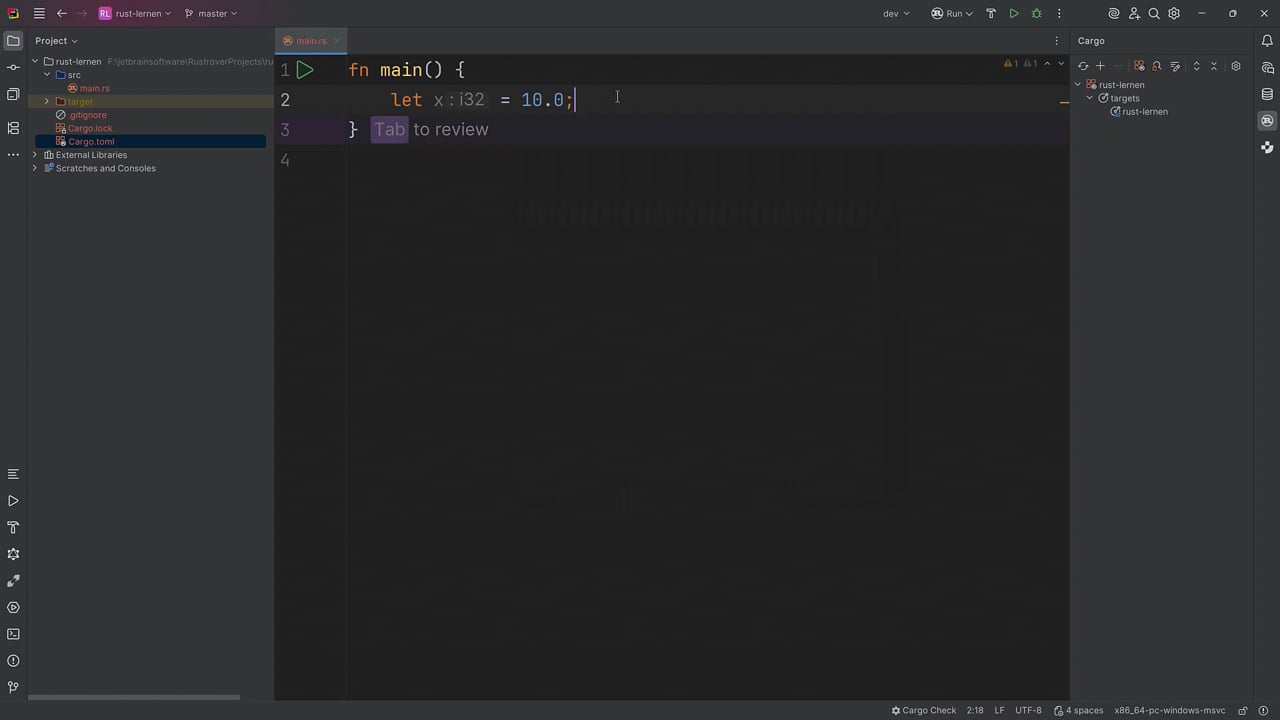Toggle the Project tool window folder icon
This screenshot has width=1280, height=720.
point(13,41)
